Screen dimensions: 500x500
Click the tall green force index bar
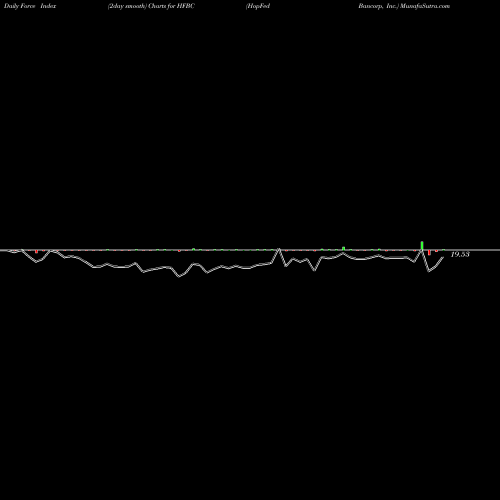coord(422,246)
